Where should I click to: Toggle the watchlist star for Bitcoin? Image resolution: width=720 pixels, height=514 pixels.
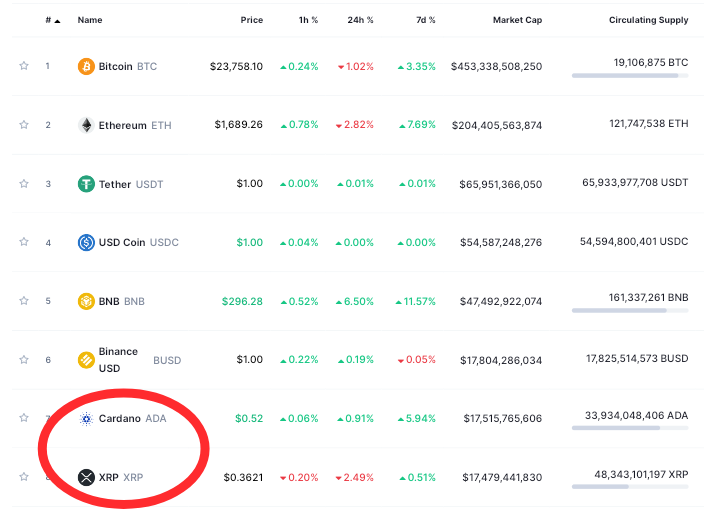(23, 67)
